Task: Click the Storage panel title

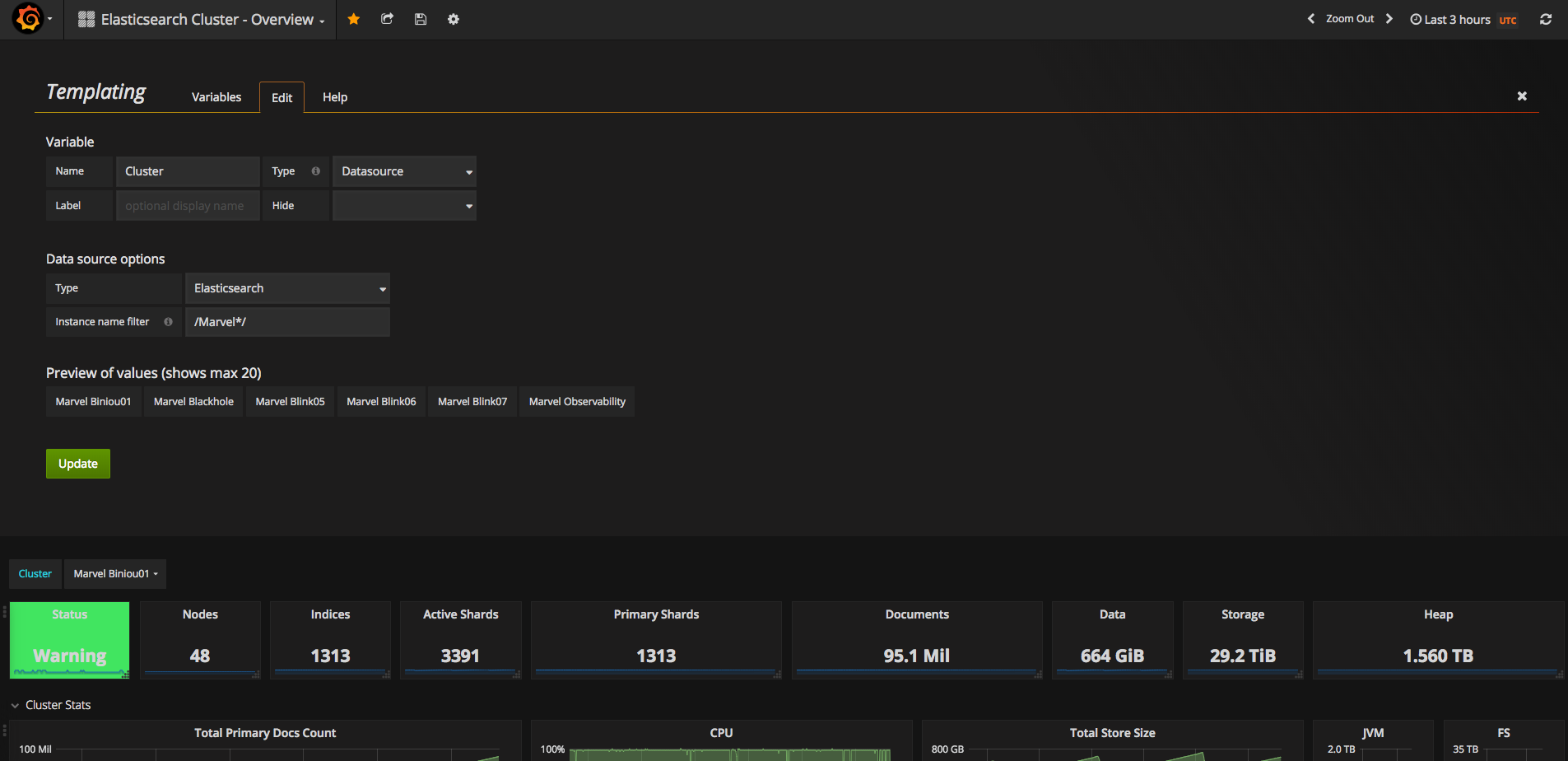Action: click(1243, 614)
